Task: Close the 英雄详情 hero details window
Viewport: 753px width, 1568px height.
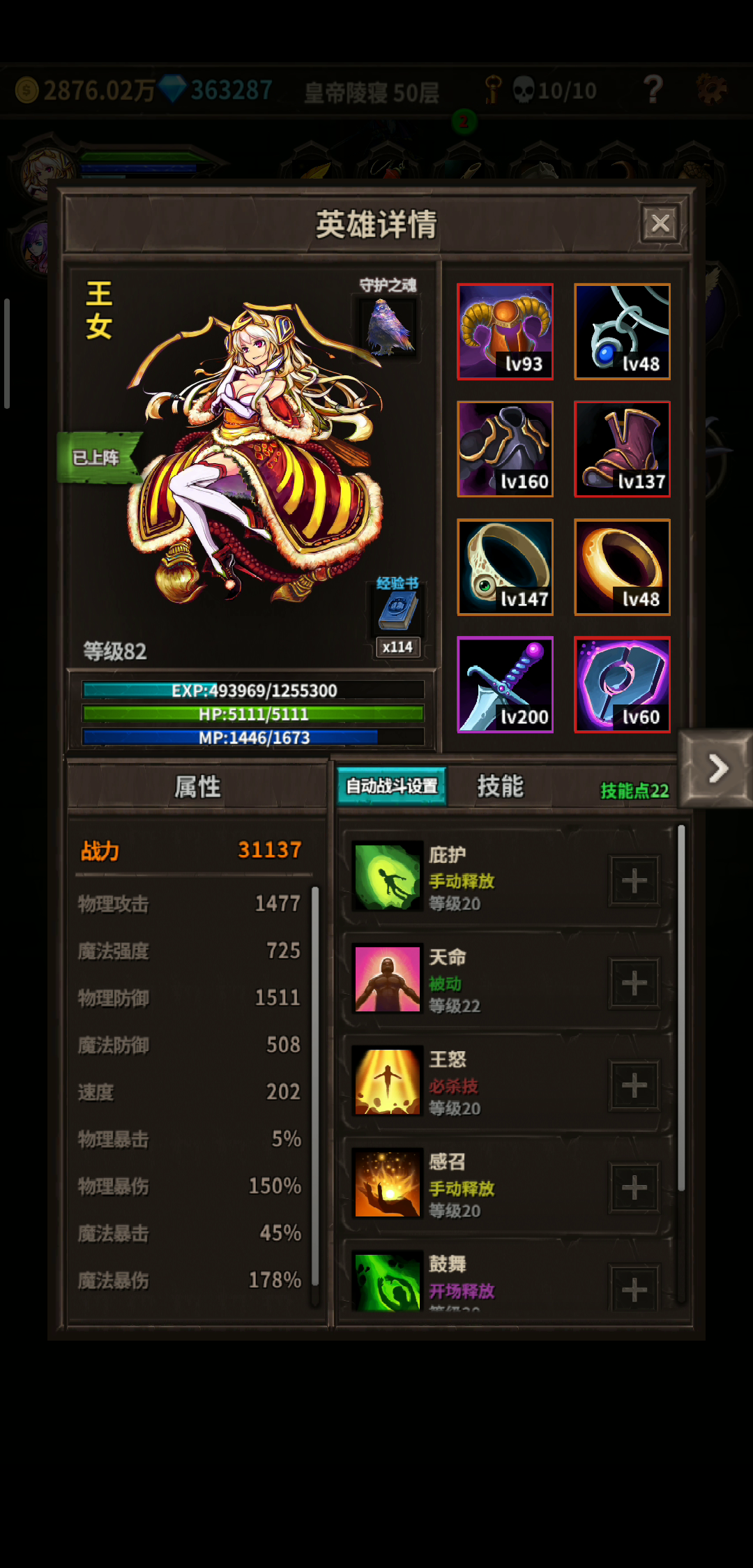Action: (x=660, y=223)
